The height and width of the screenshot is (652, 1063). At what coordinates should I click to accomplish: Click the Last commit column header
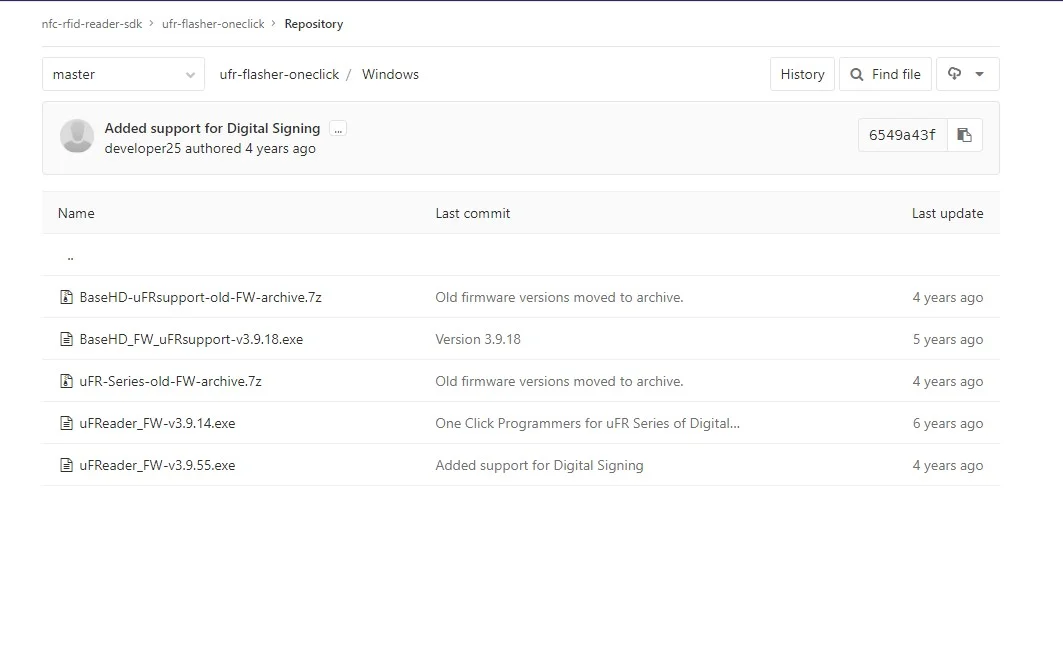(473, 213)
